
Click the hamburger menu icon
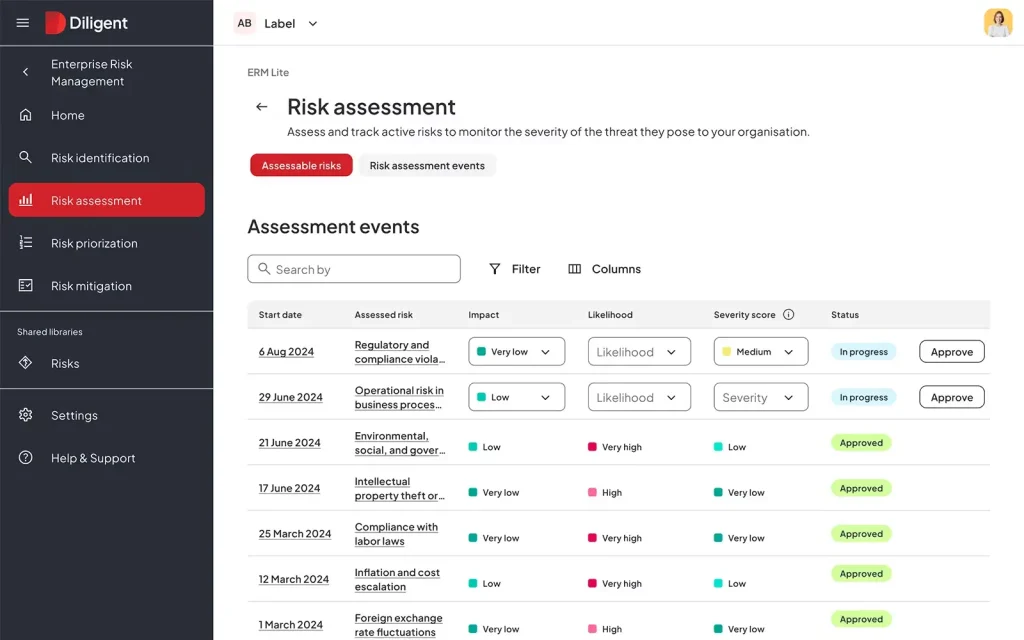point(23,23)
